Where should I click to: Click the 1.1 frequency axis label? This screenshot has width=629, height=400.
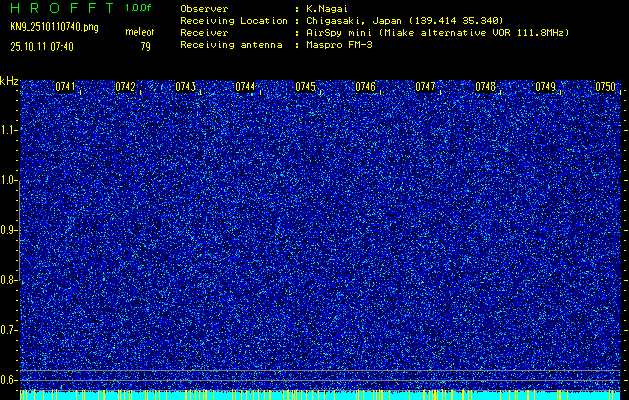tap(9, 130)
